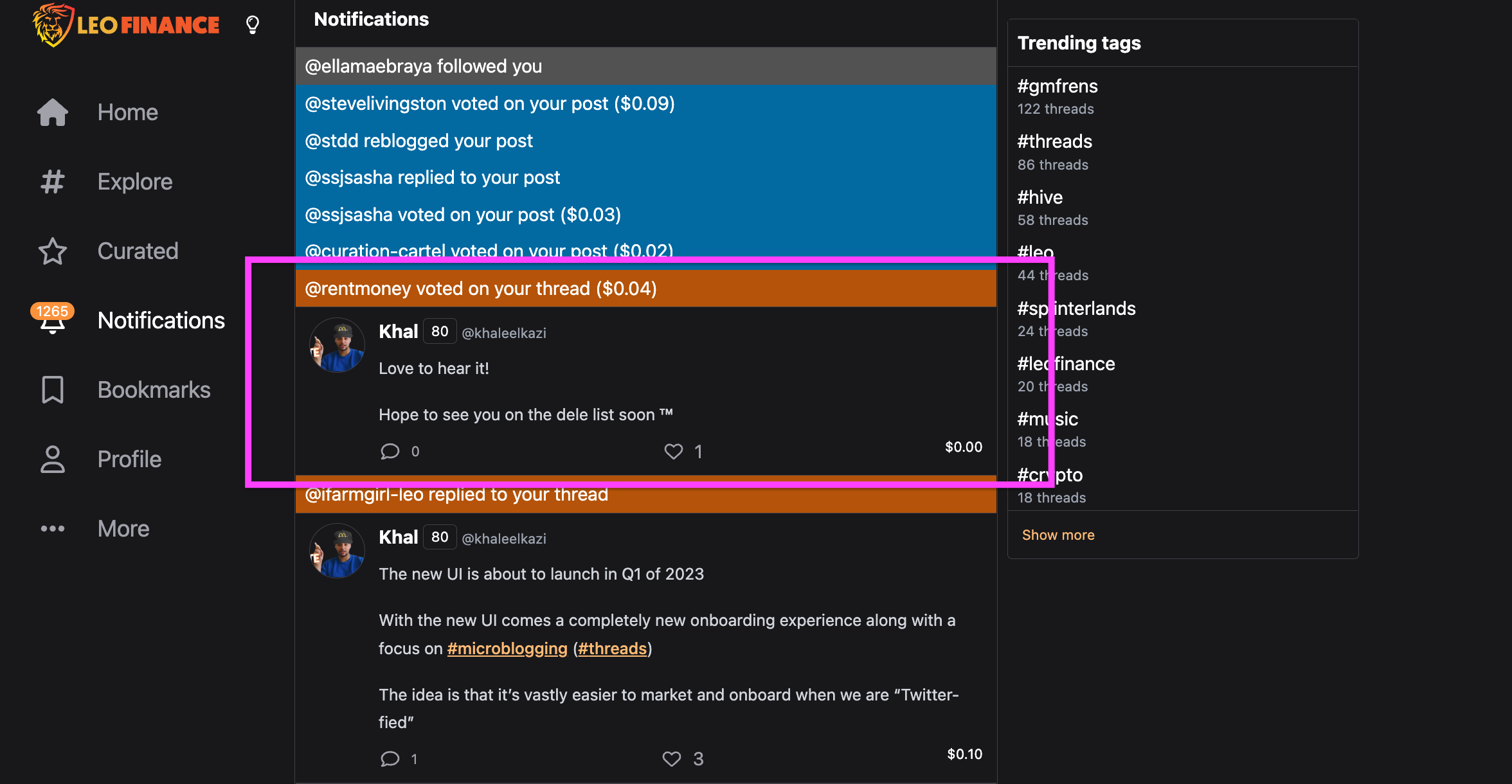Open the Profile person icon
Screen dimensions: 1512x784
pyautogui.click(x=53, y=459)
